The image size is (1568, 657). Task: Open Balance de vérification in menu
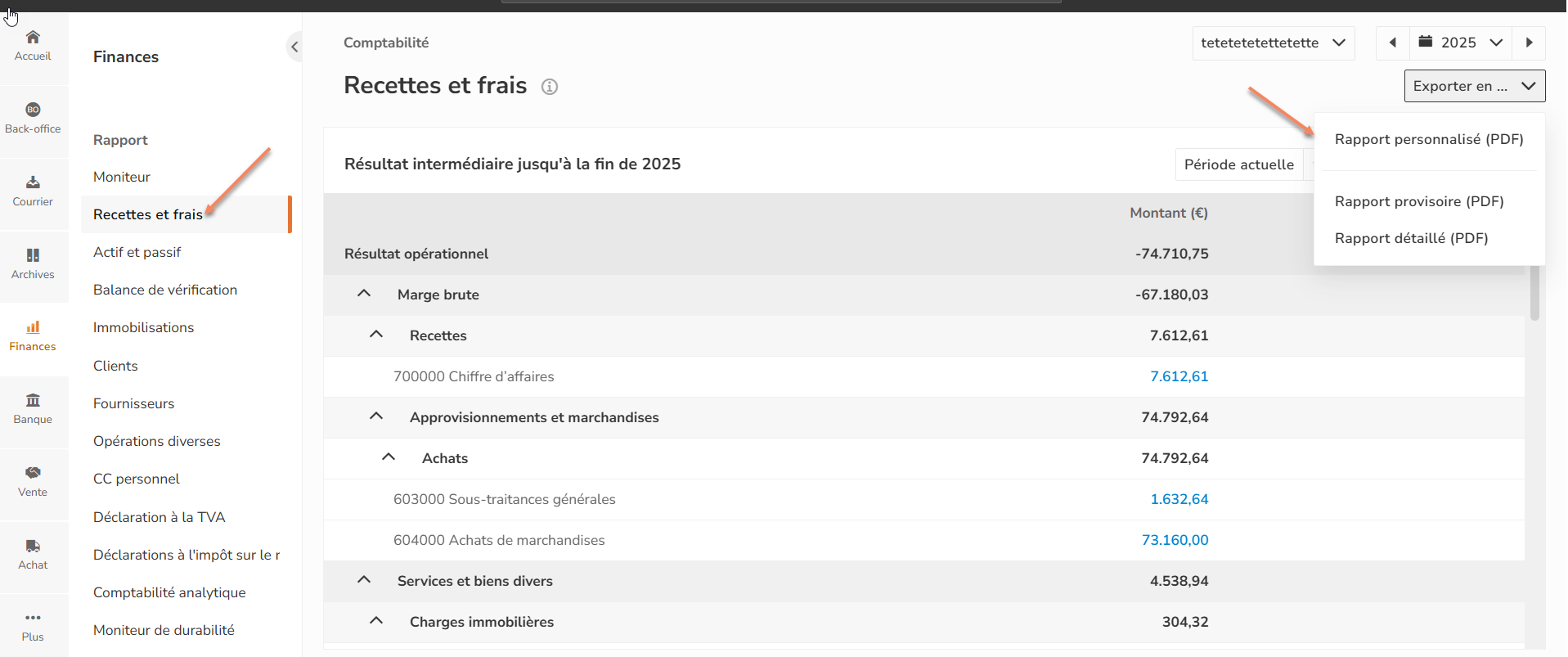tap(165, 290)
